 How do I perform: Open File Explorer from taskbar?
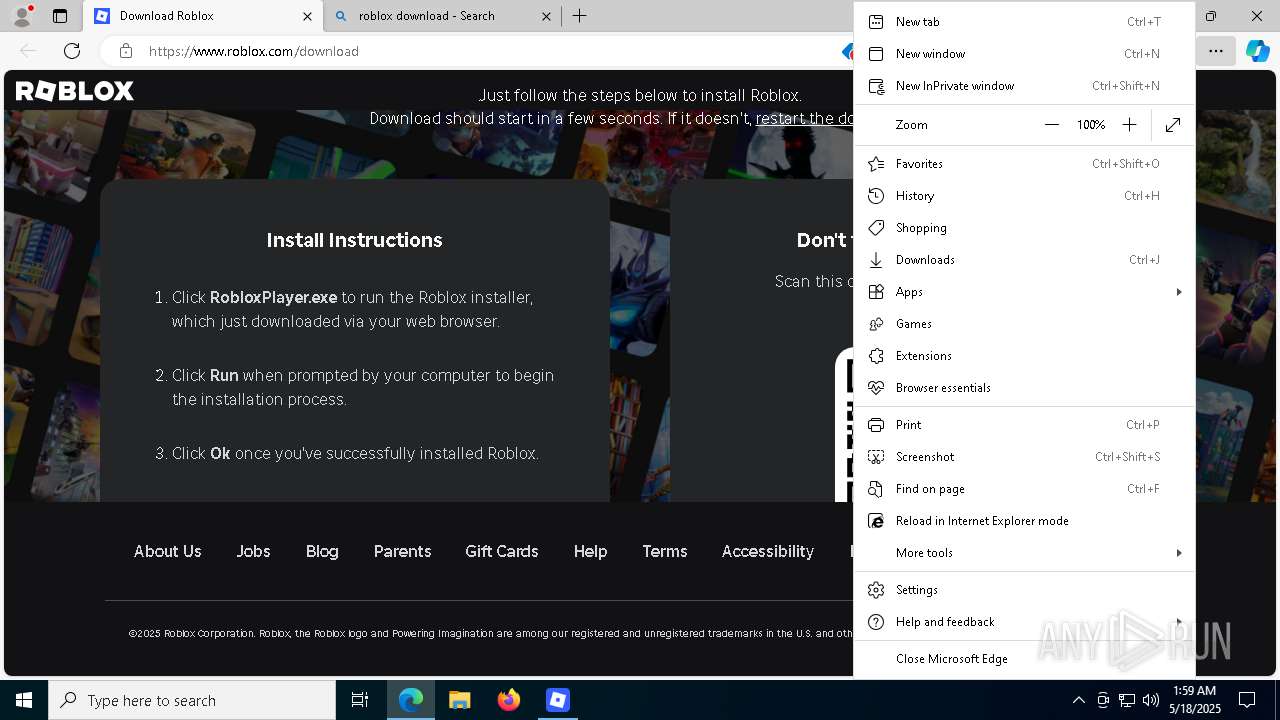(x=459, y=700)
